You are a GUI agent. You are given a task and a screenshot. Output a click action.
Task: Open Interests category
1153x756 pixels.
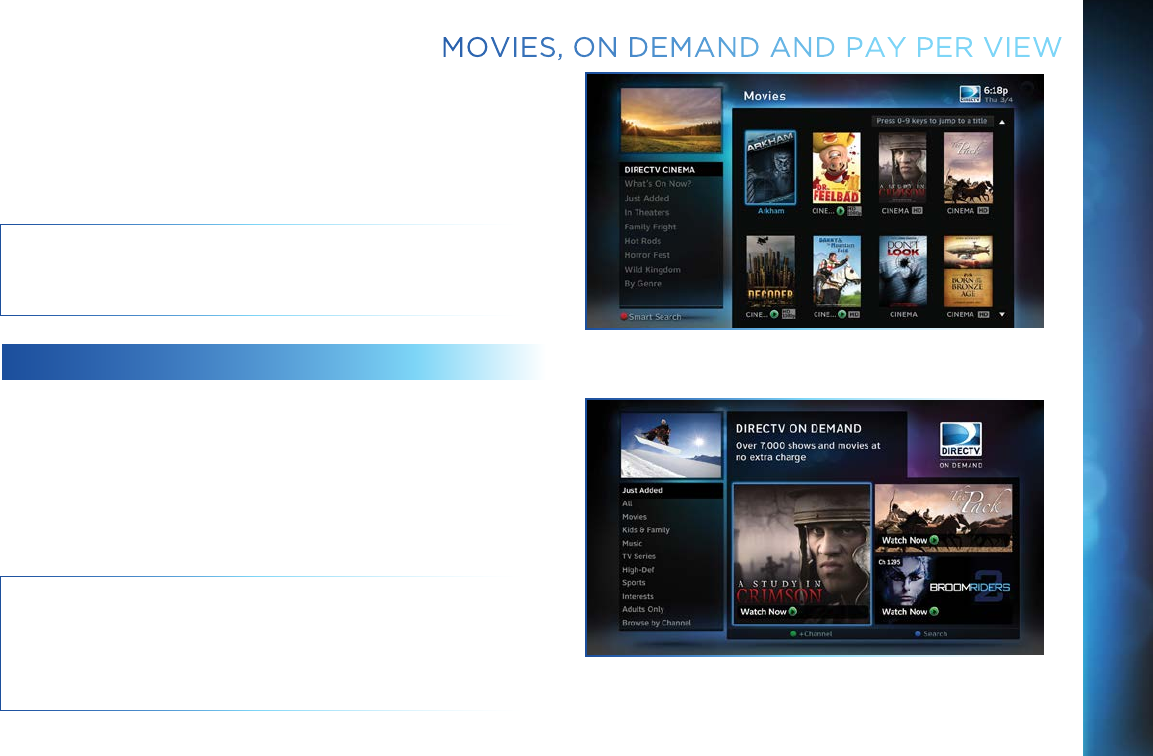(x=638, y=596)
